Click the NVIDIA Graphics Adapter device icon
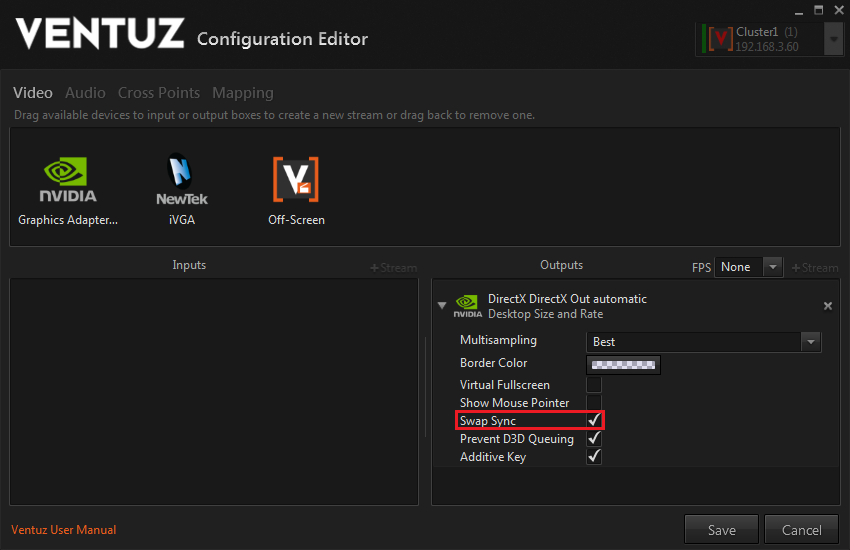The width and height of the screenshot is (850, 550). [x=68, y=180]
